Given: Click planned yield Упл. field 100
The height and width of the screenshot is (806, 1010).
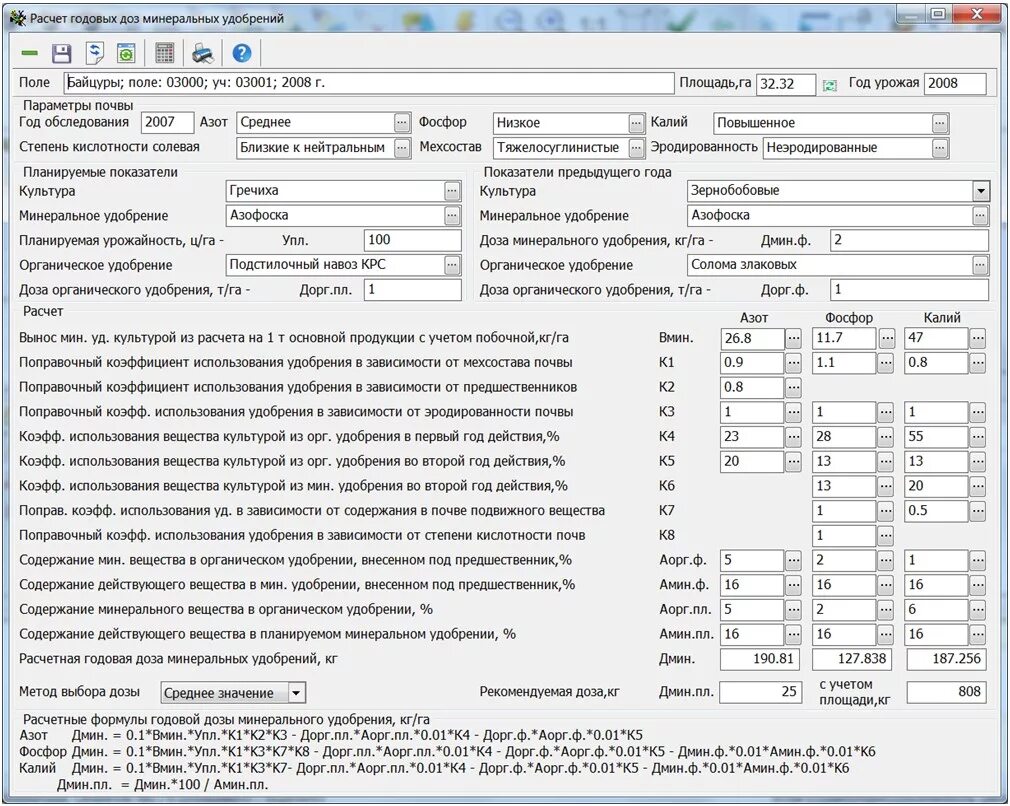Looking at the screenshot, I should pos(412,240).
